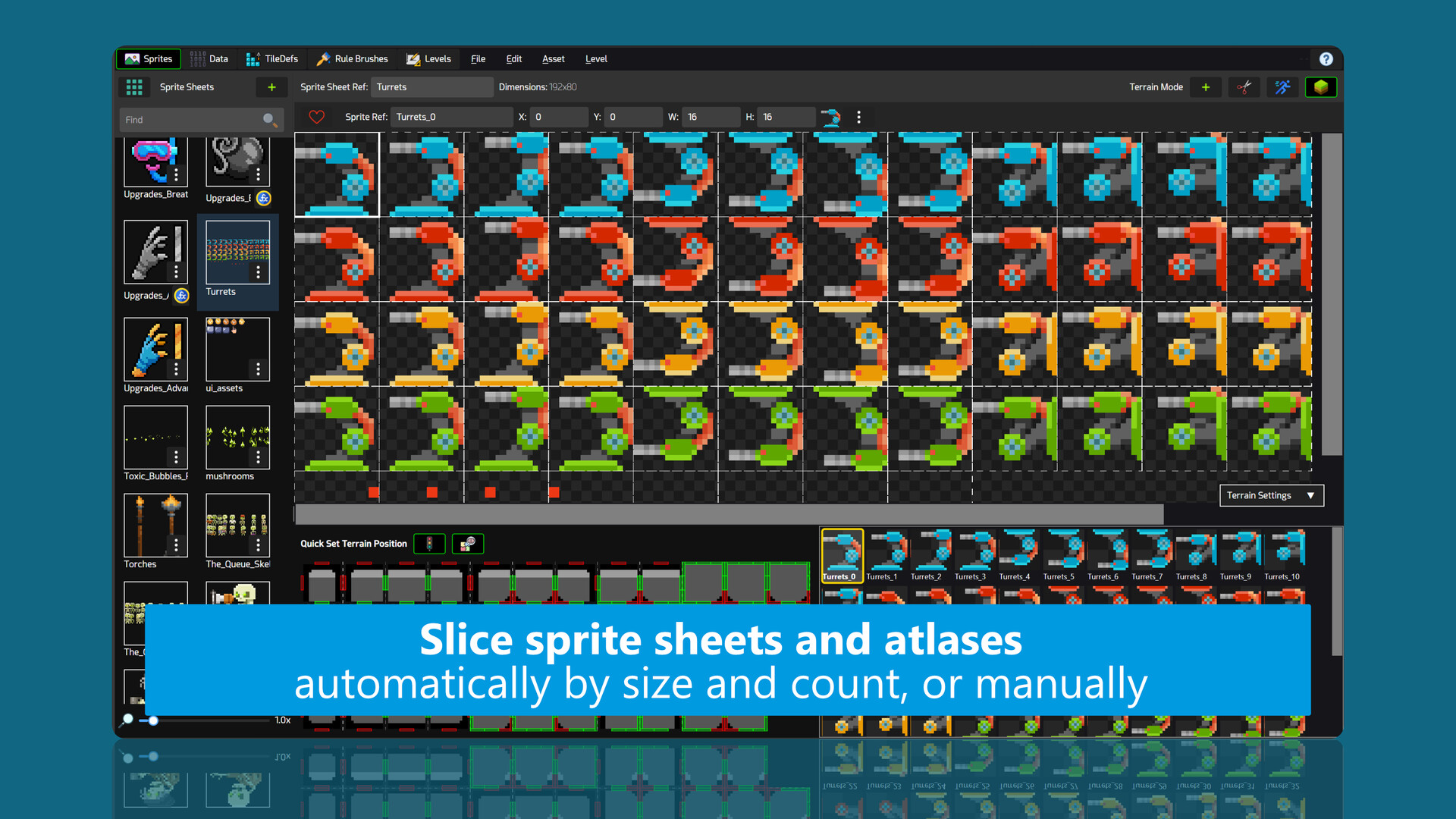Open the help question mark icon
The image size is (1456, 819).
1326,59
